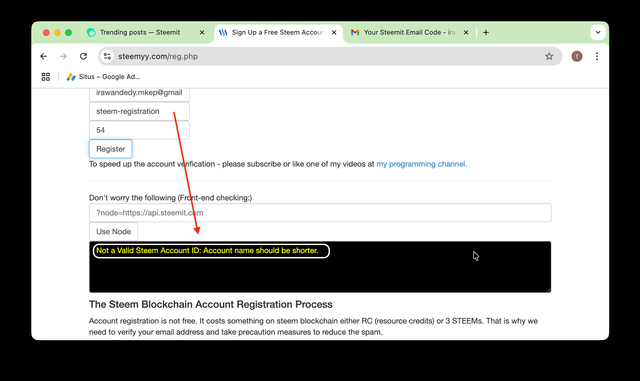Close the Sign Up a Free Steem tab
The image size is (640, 381).
(x=334, y=32)
